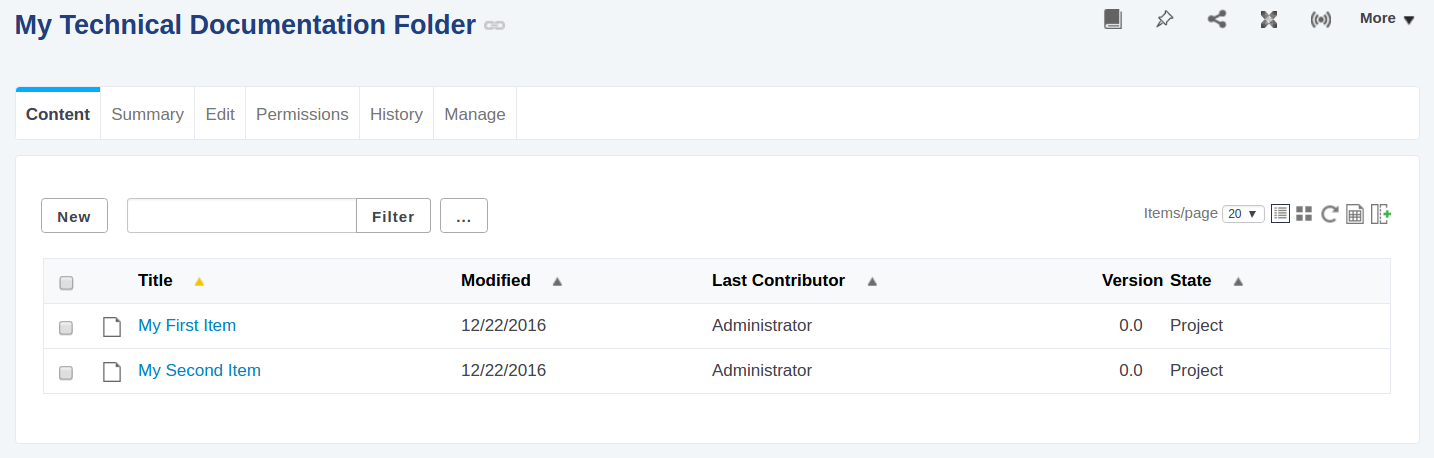Click the add columns icon

click(x=1381, y=213)
